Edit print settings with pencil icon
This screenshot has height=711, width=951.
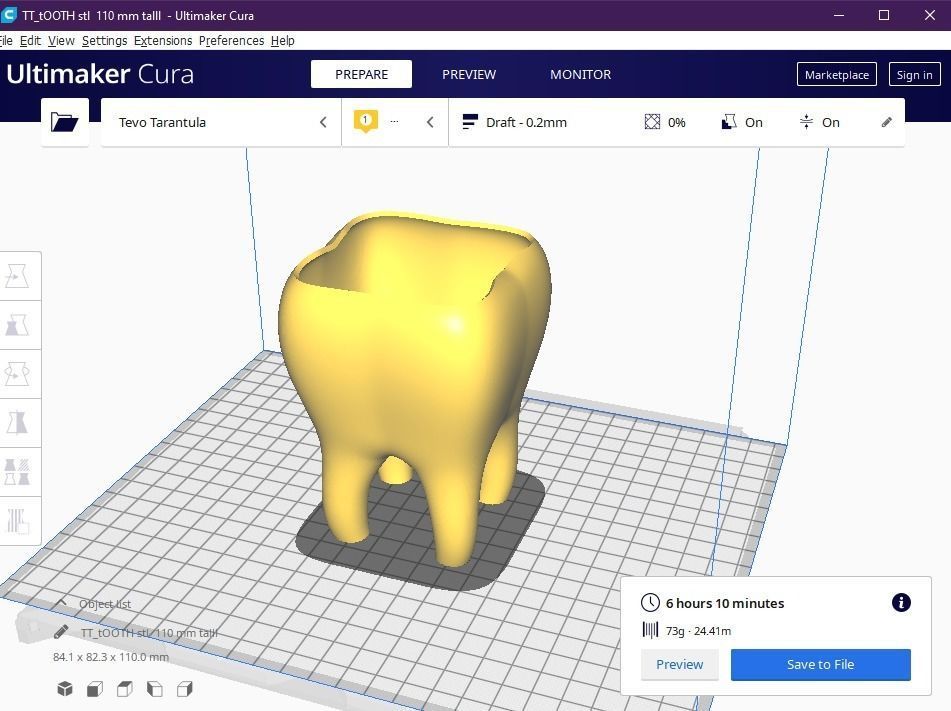pyautogui.click(x=886, y=122)
